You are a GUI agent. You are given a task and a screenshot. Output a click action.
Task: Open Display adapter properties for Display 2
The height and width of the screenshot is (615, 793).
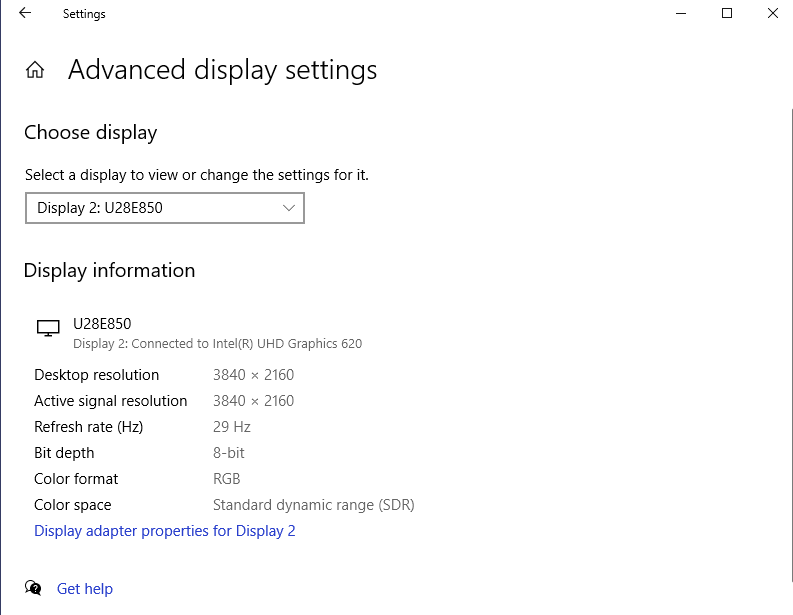[165, 531]
